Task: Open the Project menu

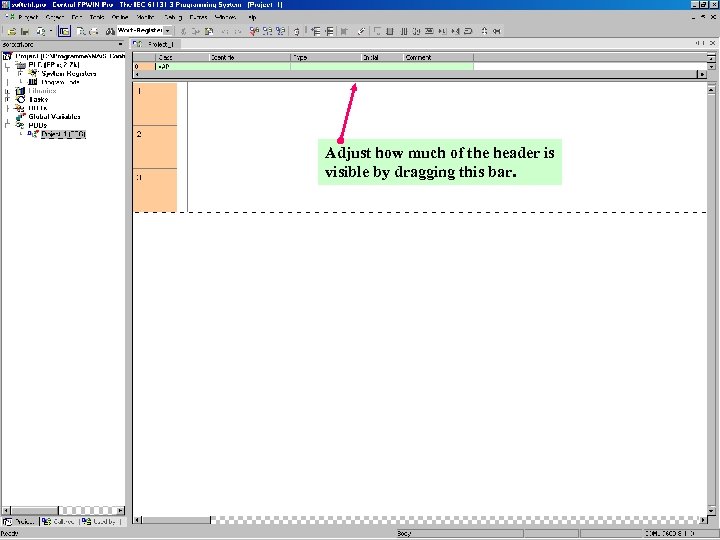Action: (x=28, y=17)
